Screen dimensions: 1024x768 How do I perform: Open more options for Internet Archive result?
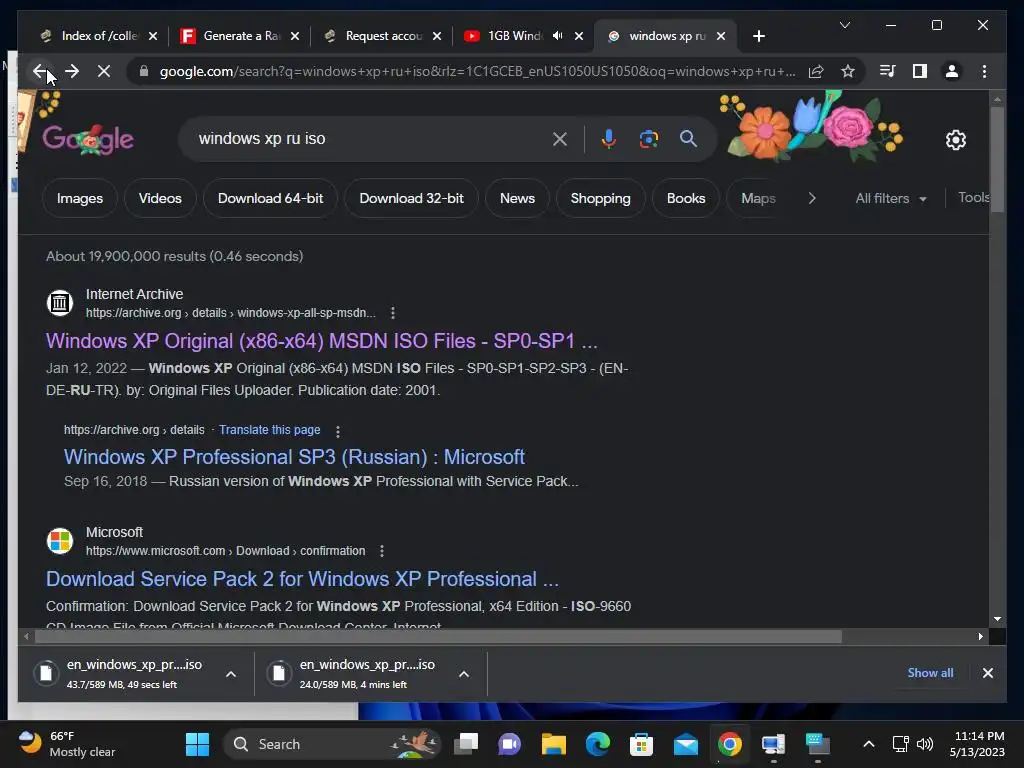392,313
